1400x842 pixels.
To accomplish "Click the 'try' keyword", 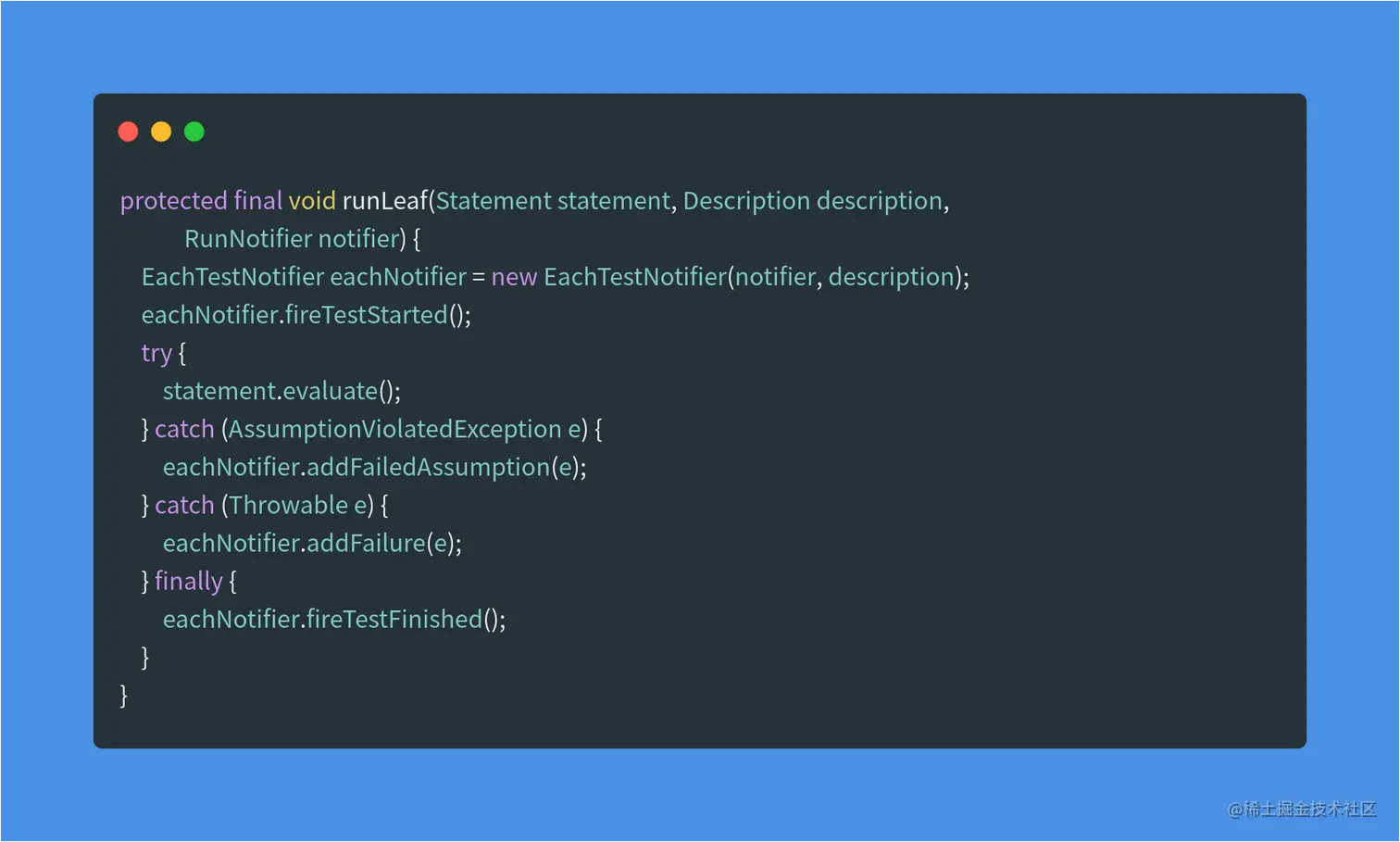I will coord(156,353).
